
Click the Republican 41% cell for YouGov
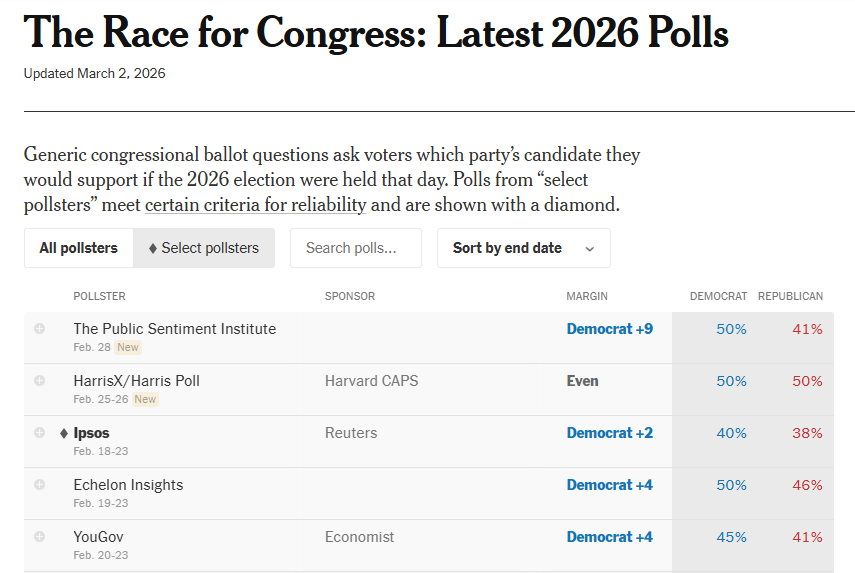[x=807, y=537]
